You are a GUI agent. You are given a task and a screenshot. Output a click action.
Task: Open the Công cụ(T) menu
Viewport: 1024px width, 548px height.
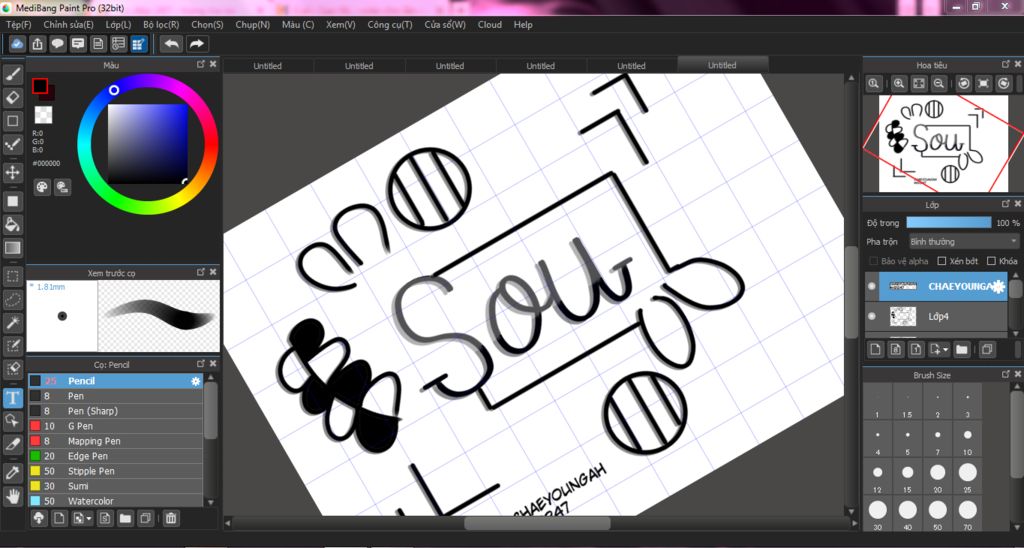coord(390,25)
